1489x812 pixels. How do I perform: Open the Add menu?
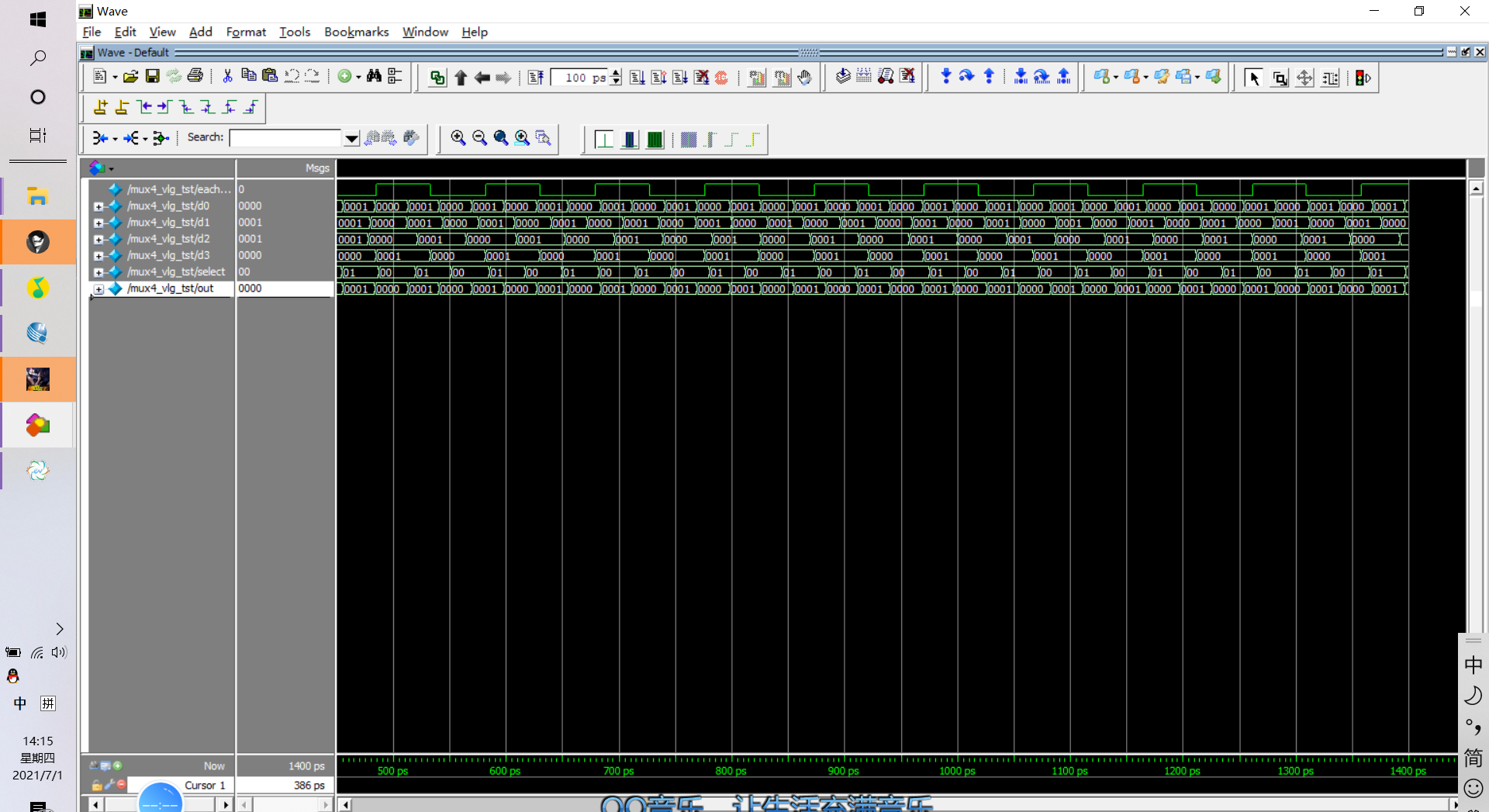(x=200, y=32)
